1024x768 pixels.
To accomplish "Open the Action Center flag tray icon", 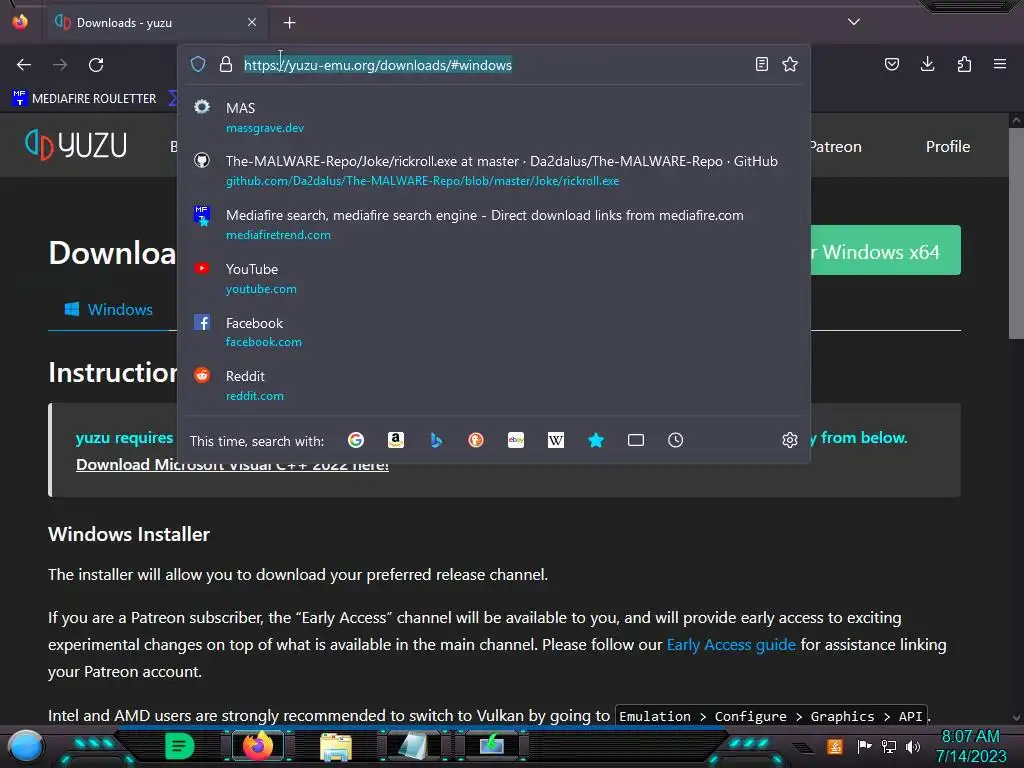I will coord(864,746).
